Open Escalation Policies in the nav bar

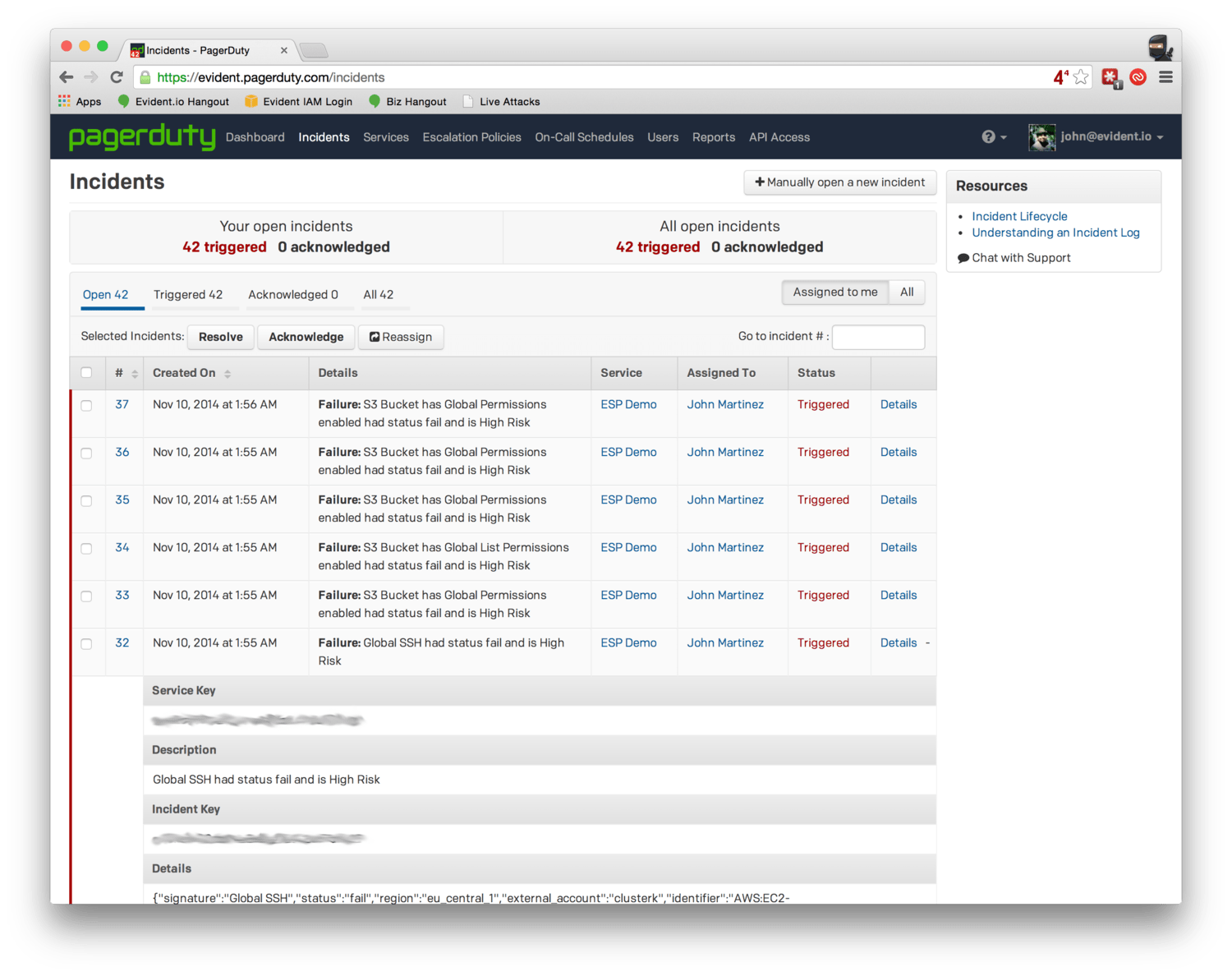pos(471,137)
